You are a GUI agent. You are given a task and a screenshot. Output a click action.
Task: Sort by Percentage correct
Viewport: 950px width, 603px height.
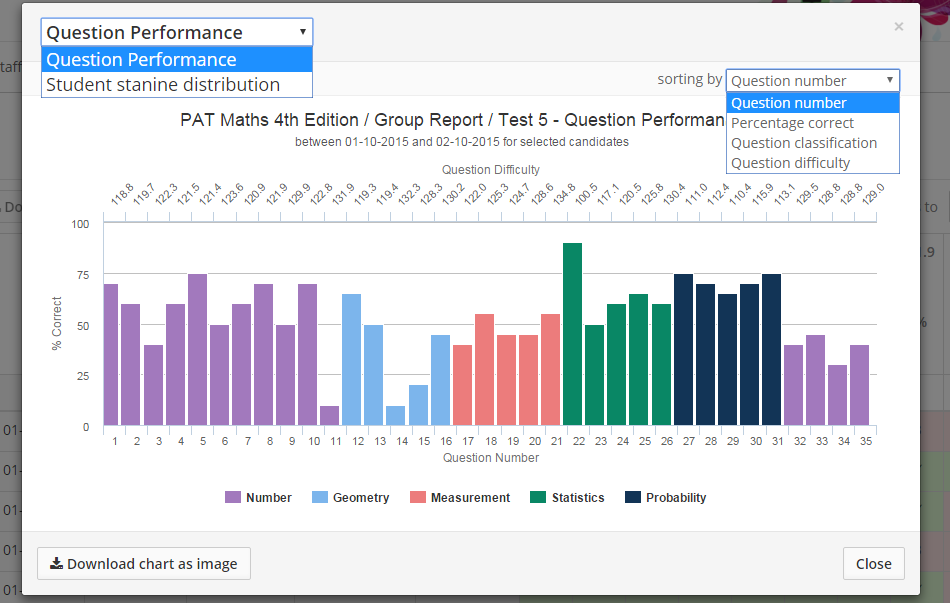tap(812, 123)
